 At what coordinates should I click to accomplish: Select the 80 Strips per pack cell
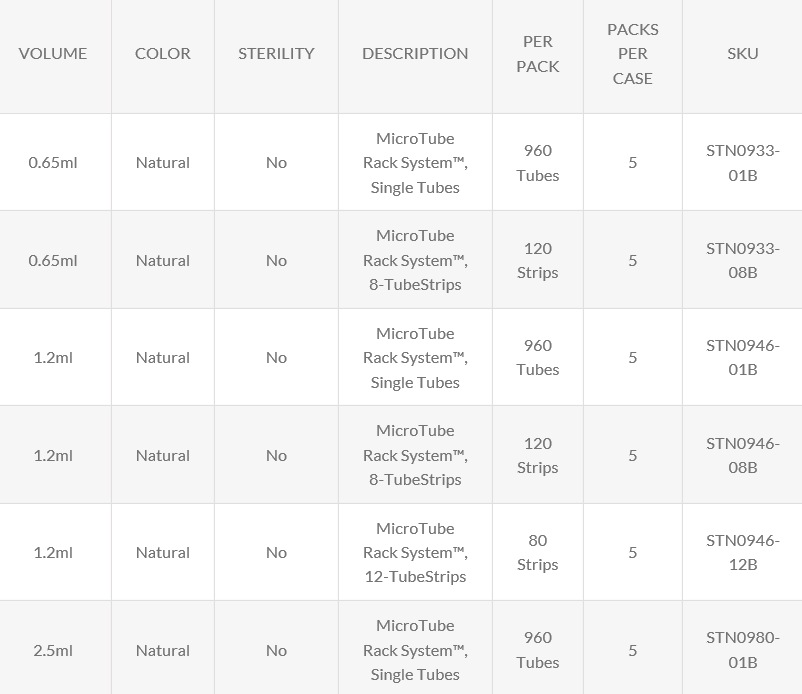point(538,552)
